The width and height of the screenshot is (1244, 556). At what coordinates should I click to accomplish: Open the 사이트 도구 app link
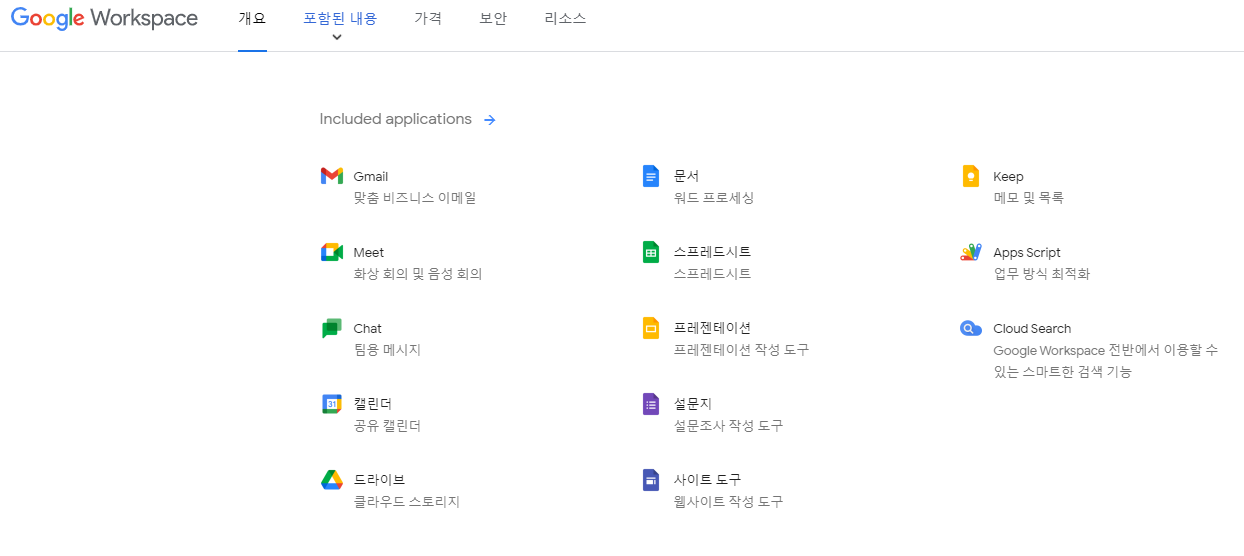[707, 480]
